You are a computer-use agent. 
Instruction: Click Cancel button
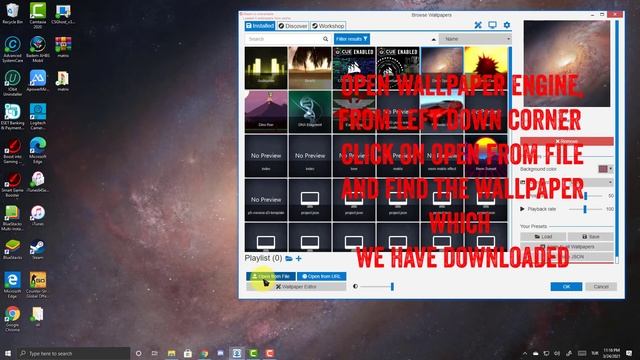(601, 287)
